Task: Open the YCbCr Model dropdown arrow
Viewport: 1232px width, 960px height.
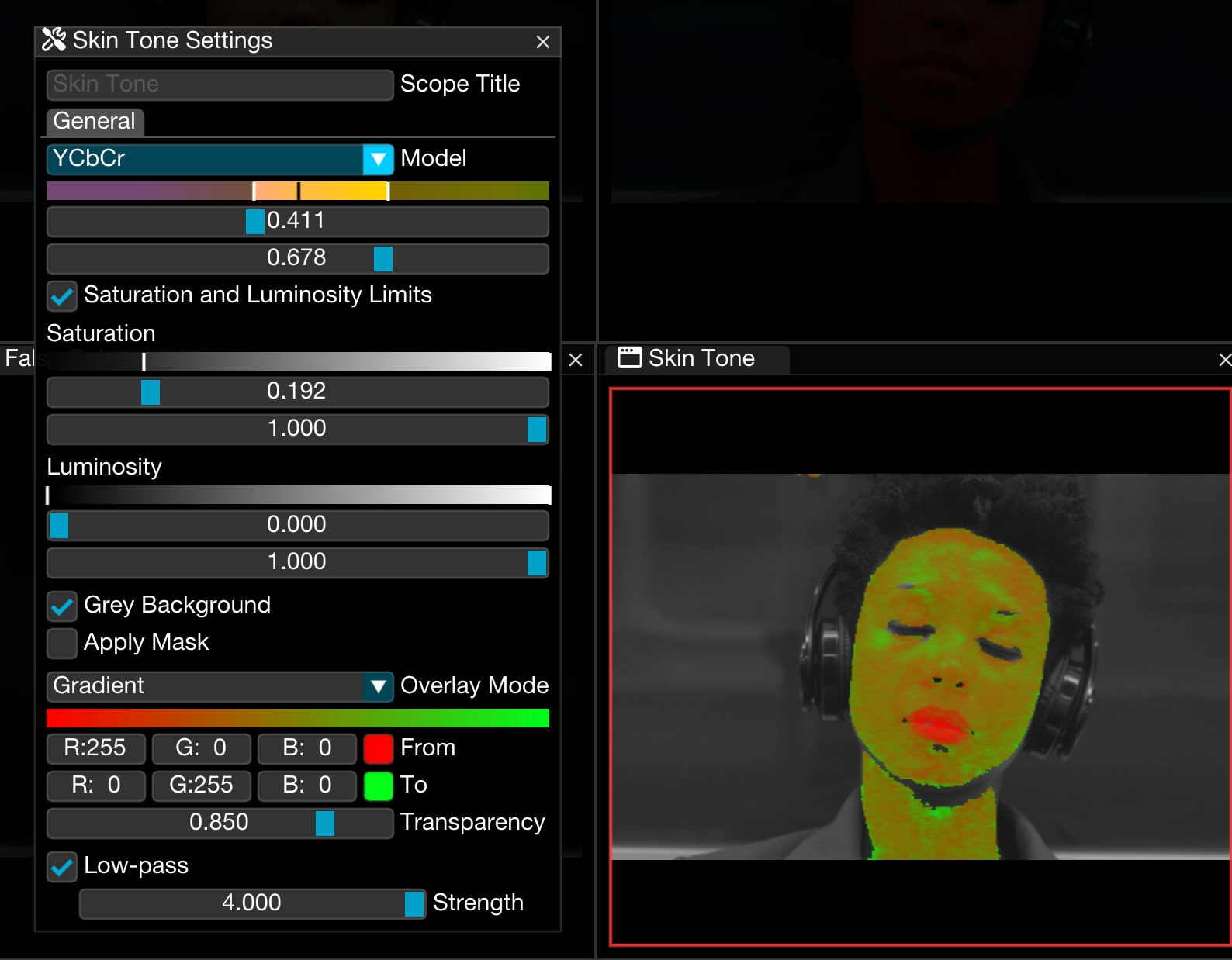Action: [x=378, y=159]
